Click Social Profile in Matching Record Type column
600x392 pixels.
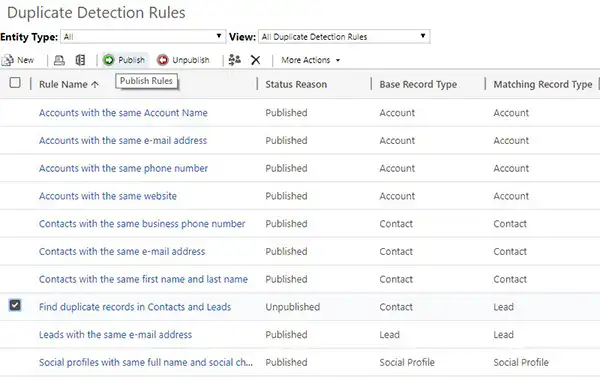pyautogui.click(x=521, y=363)
